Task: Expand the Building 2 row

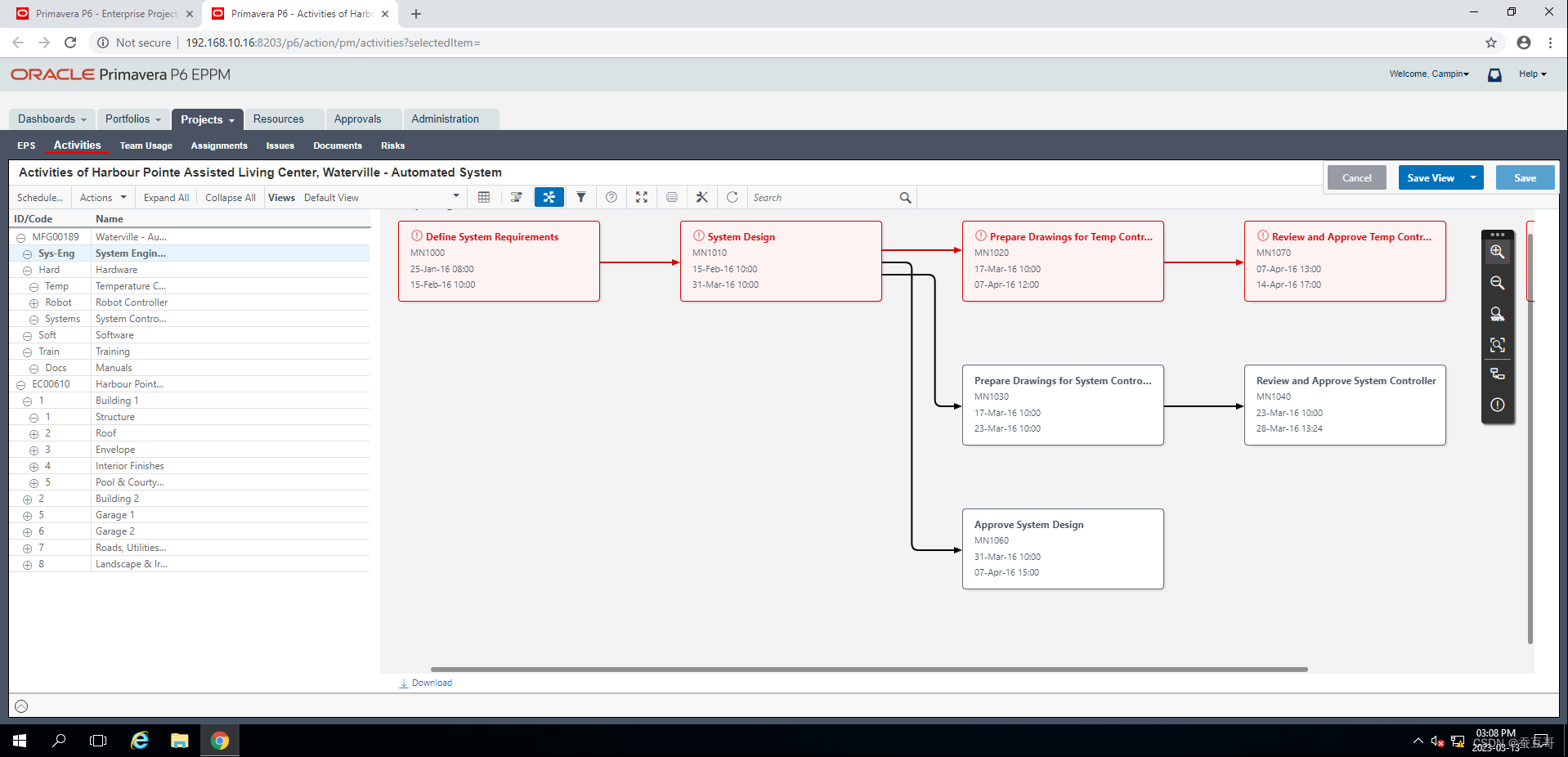Action: click(x=27, y=499)
